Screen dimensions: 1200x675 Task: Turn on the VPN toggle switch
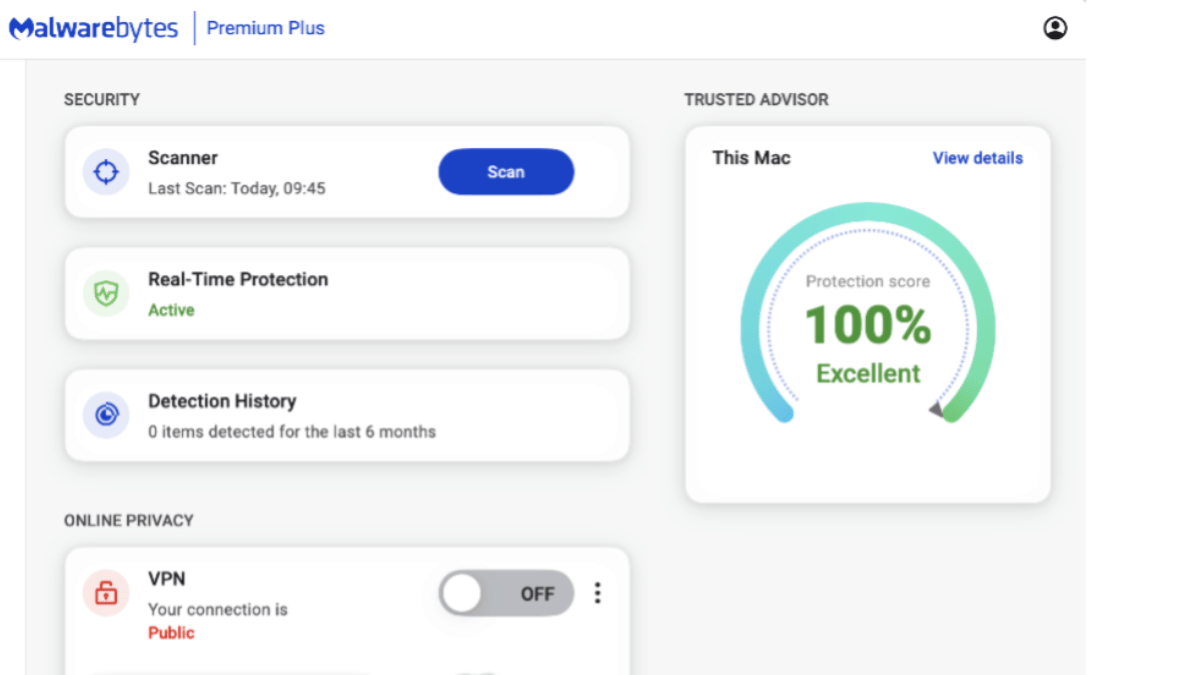[506, 594]
